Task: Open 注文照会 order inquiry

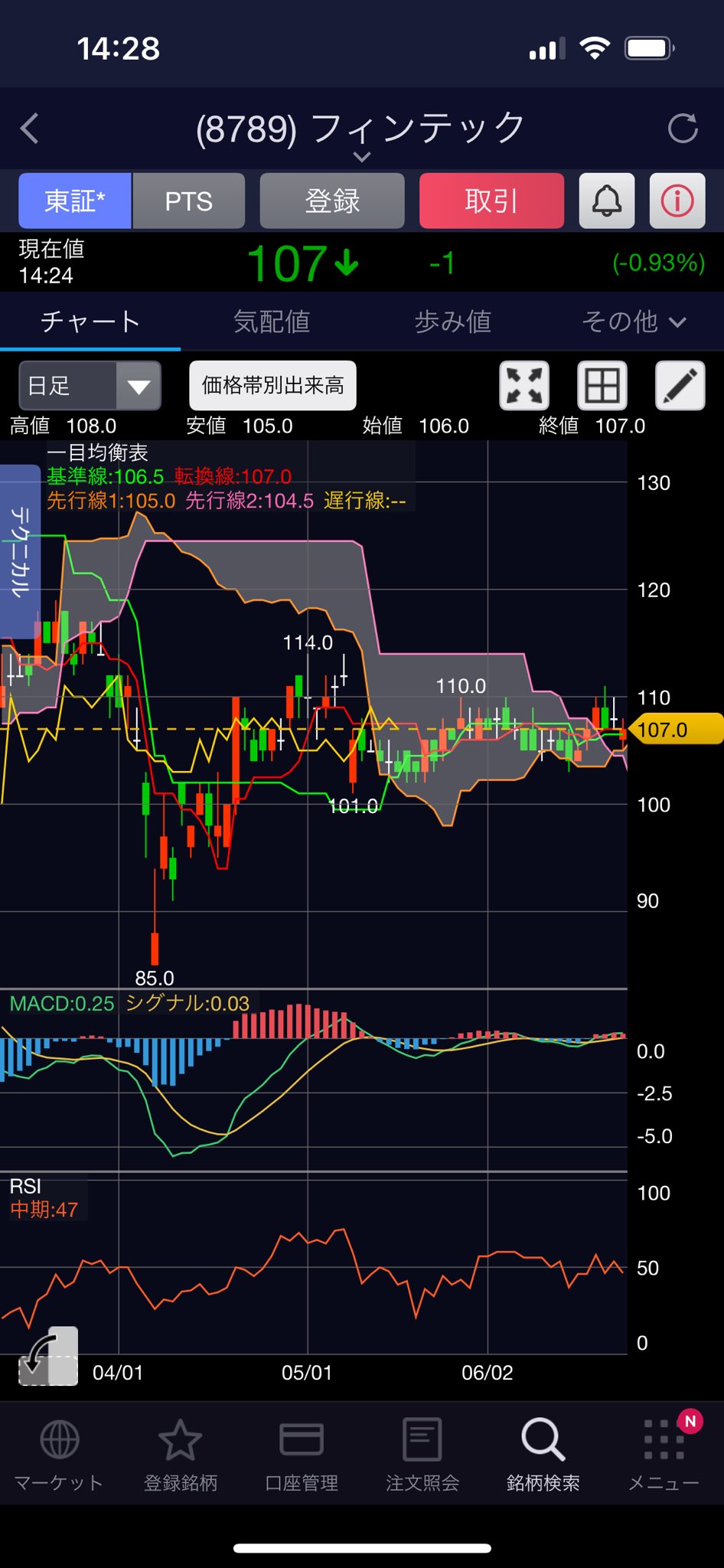Action: (422, 1455)
